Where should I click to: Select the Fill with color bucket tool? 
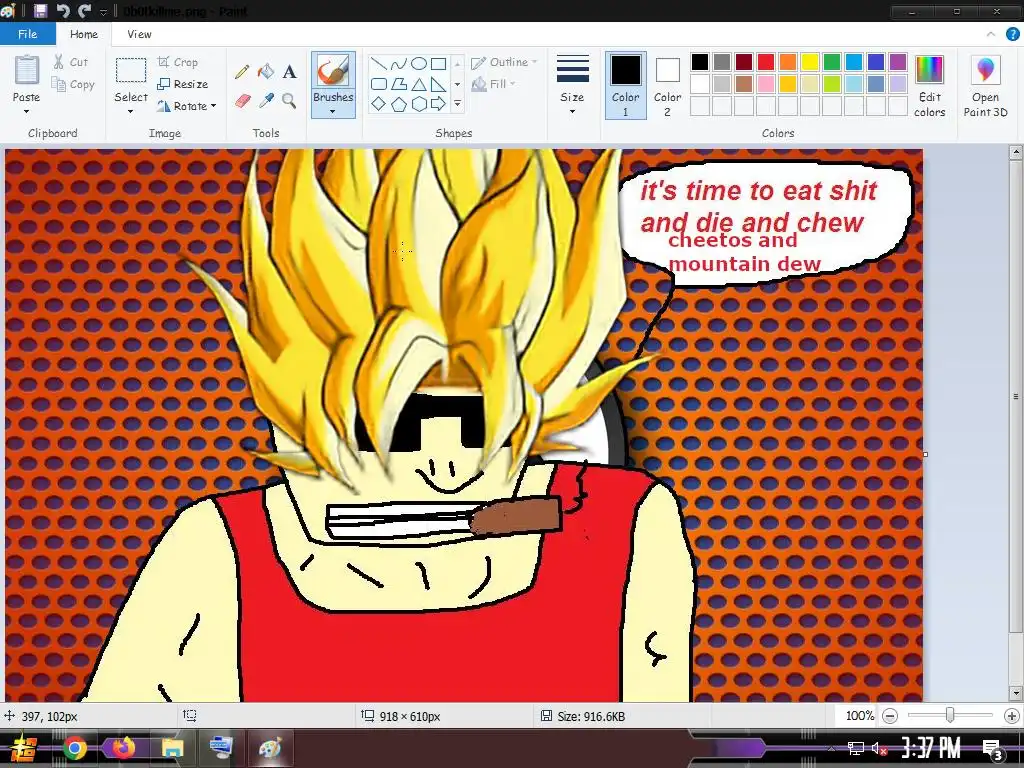[x=266, y=71]
